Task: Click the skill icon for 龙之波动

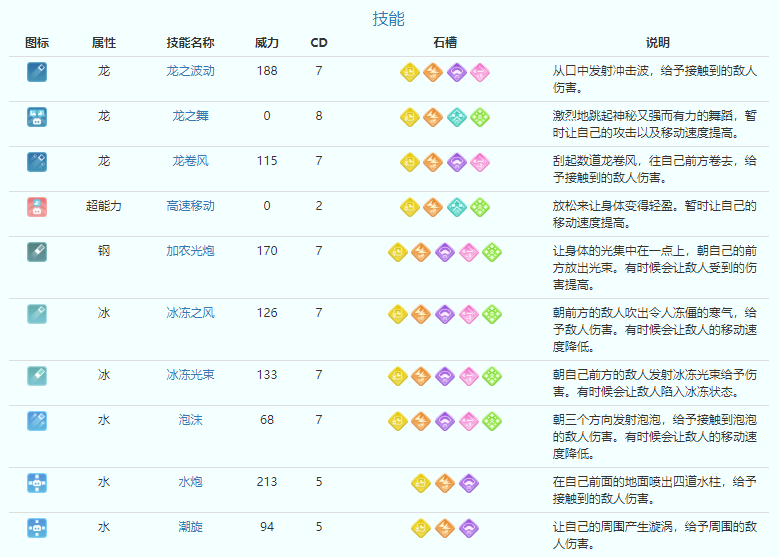Action: pos(37,72)
